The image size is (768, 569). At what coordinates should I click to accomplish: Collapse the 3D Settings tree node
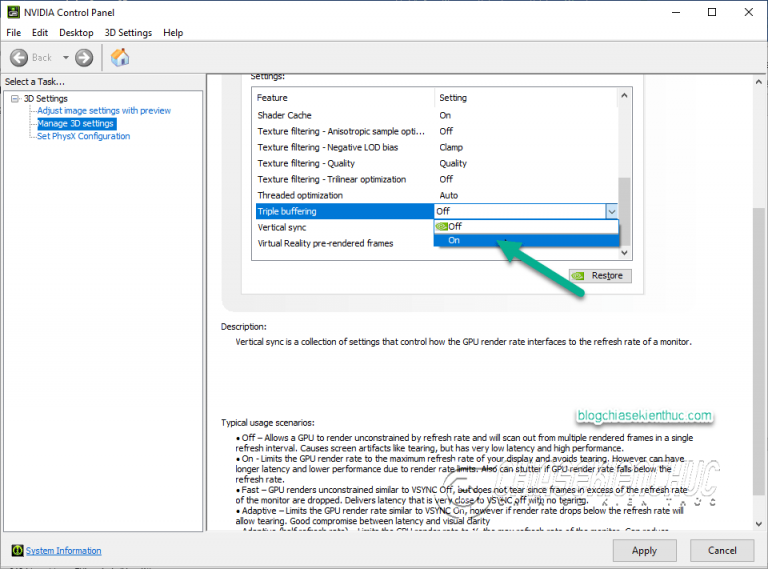click(15, 99)
